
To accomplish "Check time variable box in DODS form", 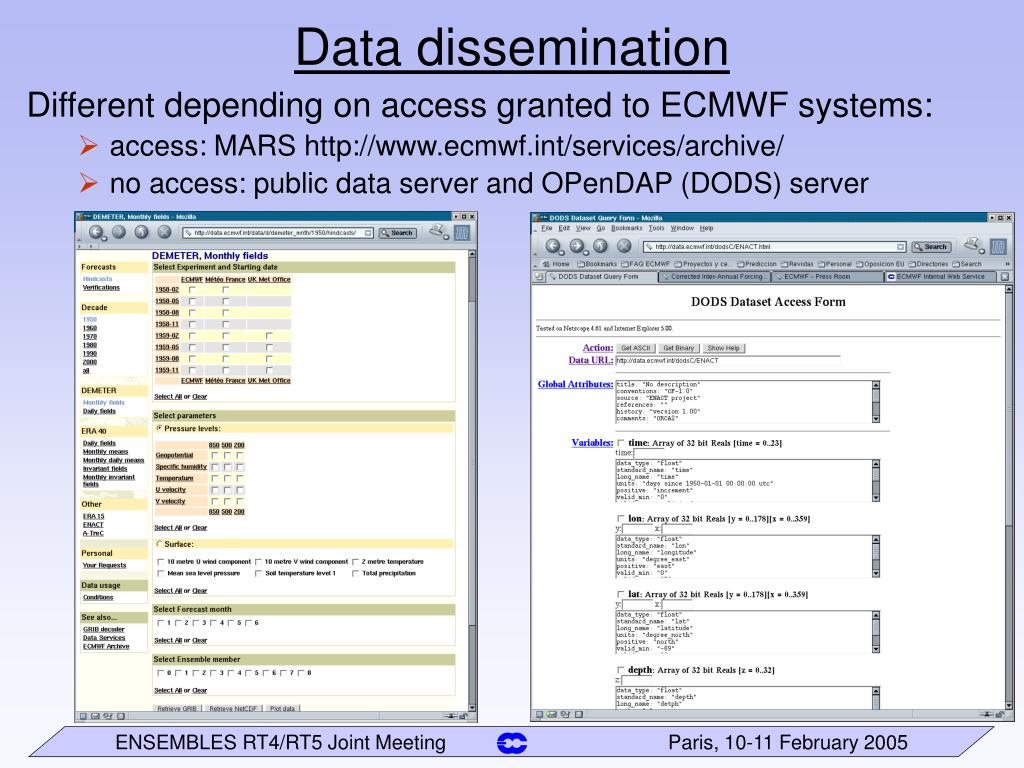I will pyautogui.click(x=620, y=443).
